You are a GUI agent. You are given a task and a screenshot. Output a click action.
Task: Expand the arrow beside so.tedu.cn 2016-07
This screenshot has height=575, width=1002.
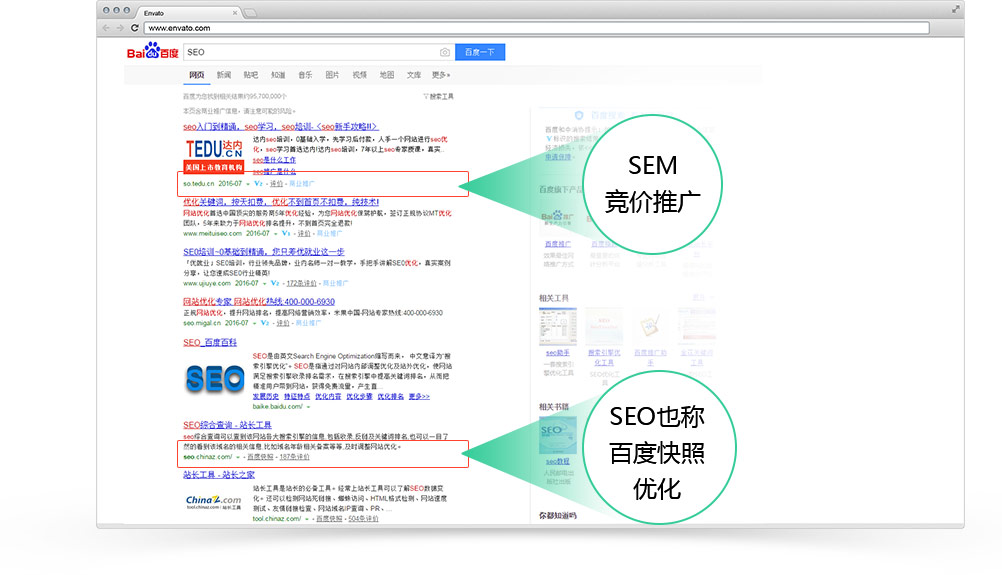click(248, 184)
